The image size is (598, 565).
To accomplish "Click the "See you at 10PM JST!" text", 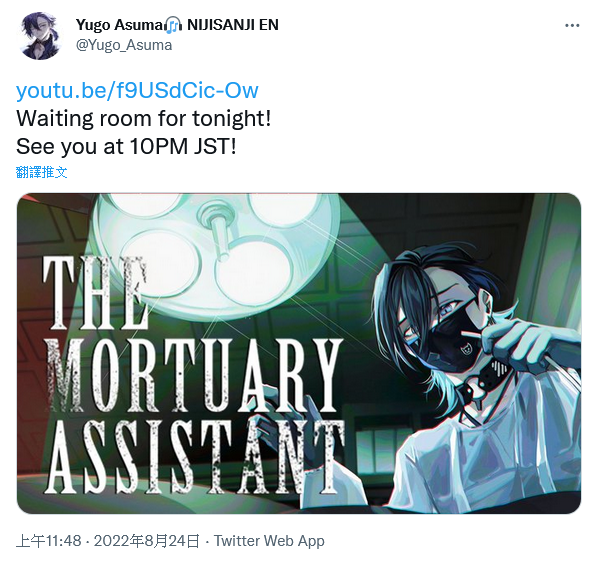I will 126,146.
